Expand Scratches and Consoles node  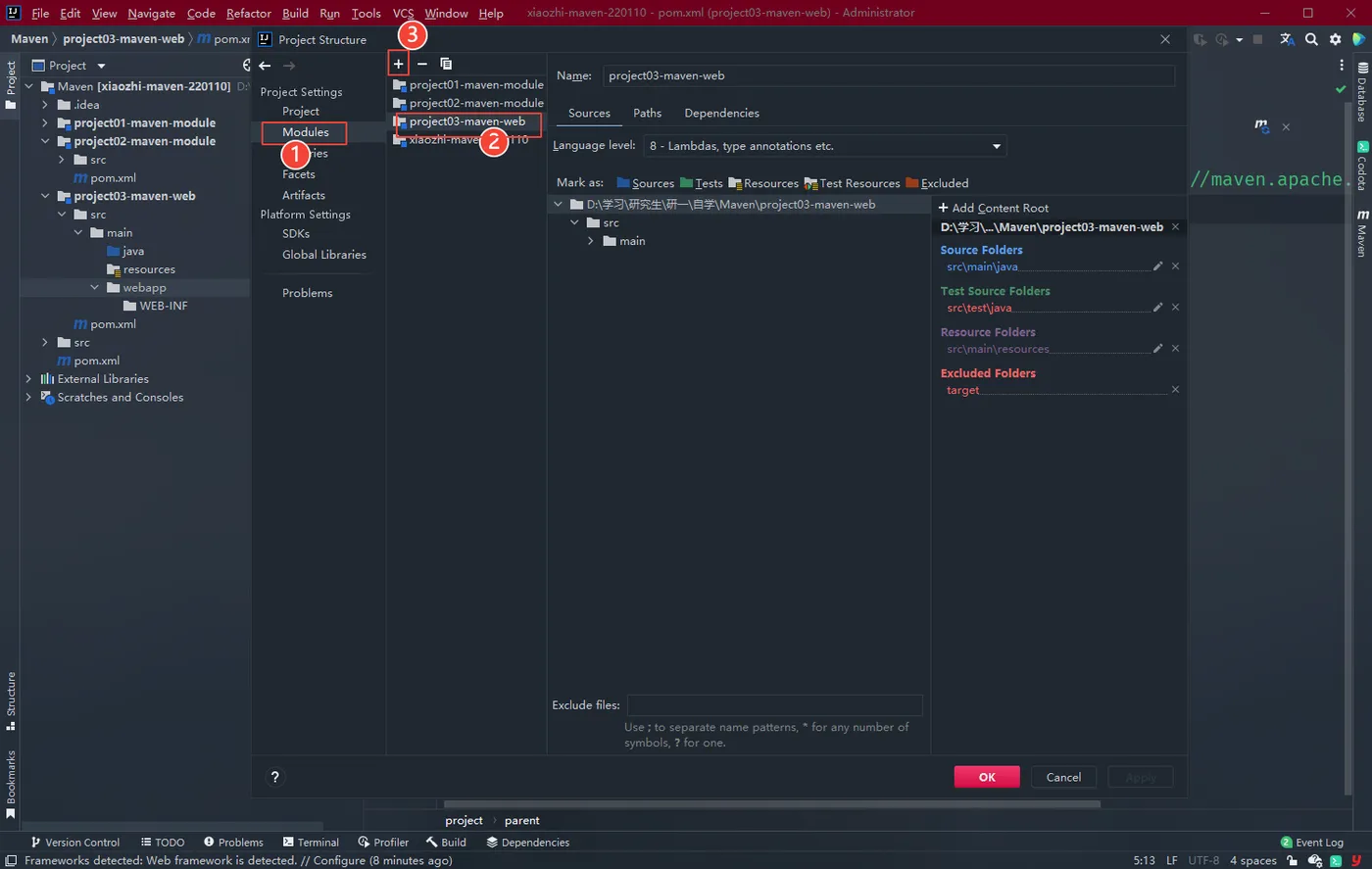click(28, 398)
